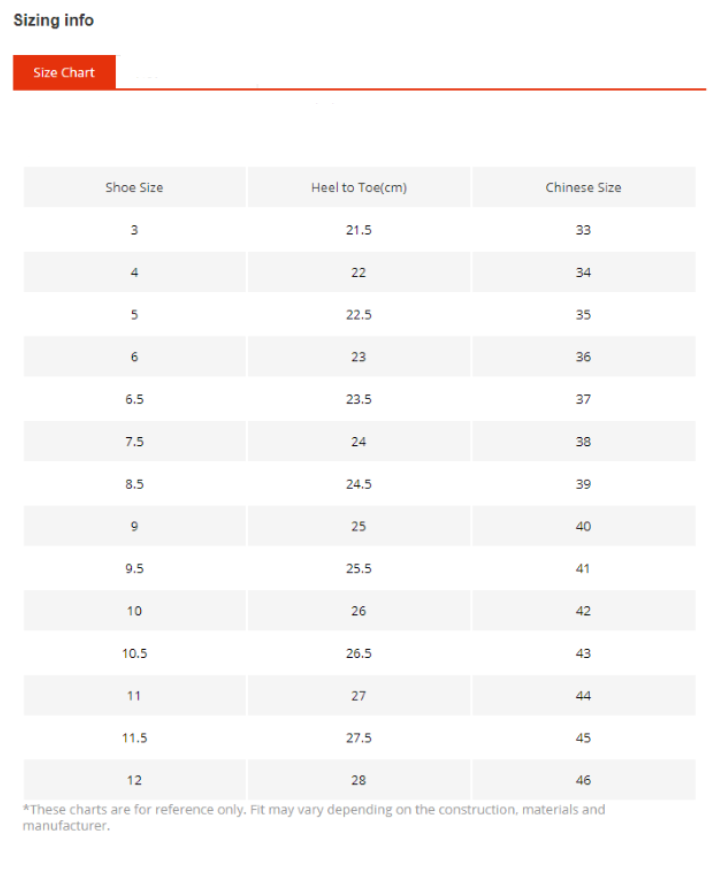Screen dimensions: 716x891
Task: Click the 21.5 heel to toe cell
Action: point(359,230)
